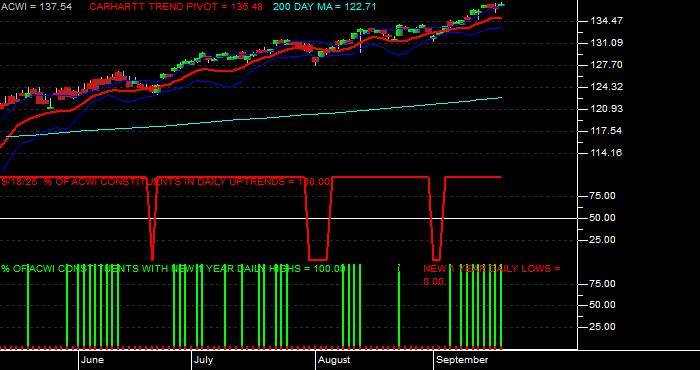Click the 127.70 price axis value

(606, 65)
